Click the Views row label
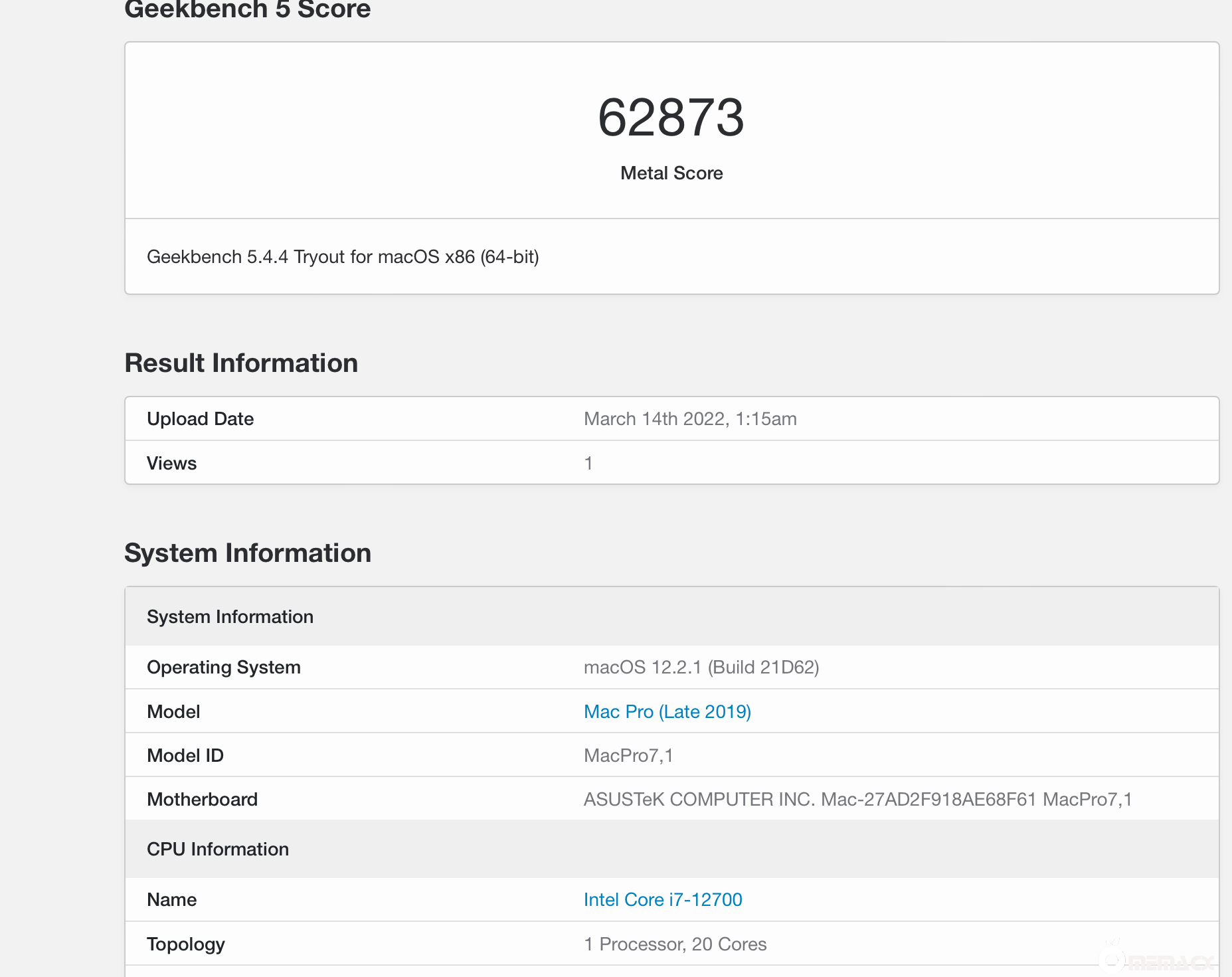The image size is (1232, 977). (x=171, y=463)
